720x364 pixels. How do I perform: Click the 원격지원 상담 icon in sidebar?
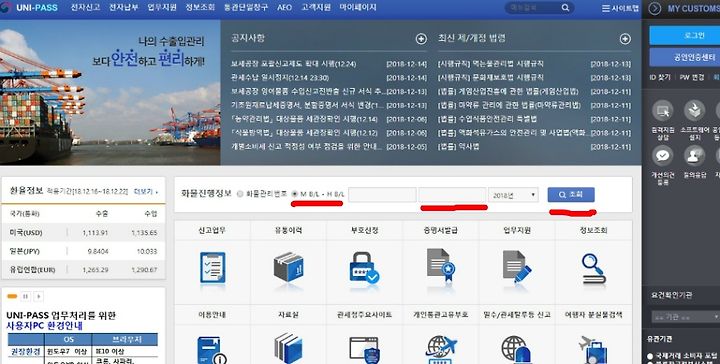(662, 111)
